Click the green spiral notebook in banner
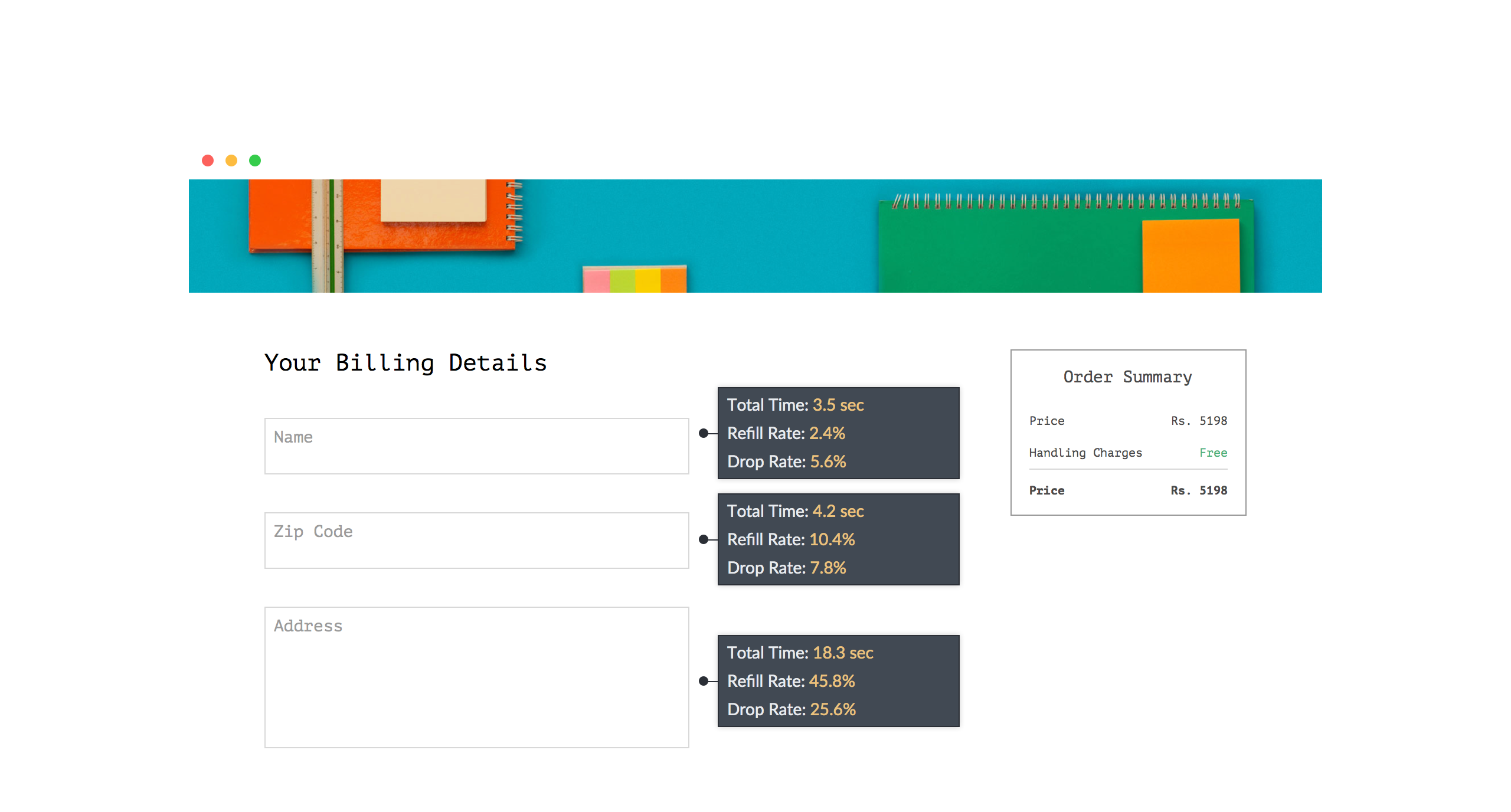This screenshot has height=812, width=1511. (x=1003, y=248)
